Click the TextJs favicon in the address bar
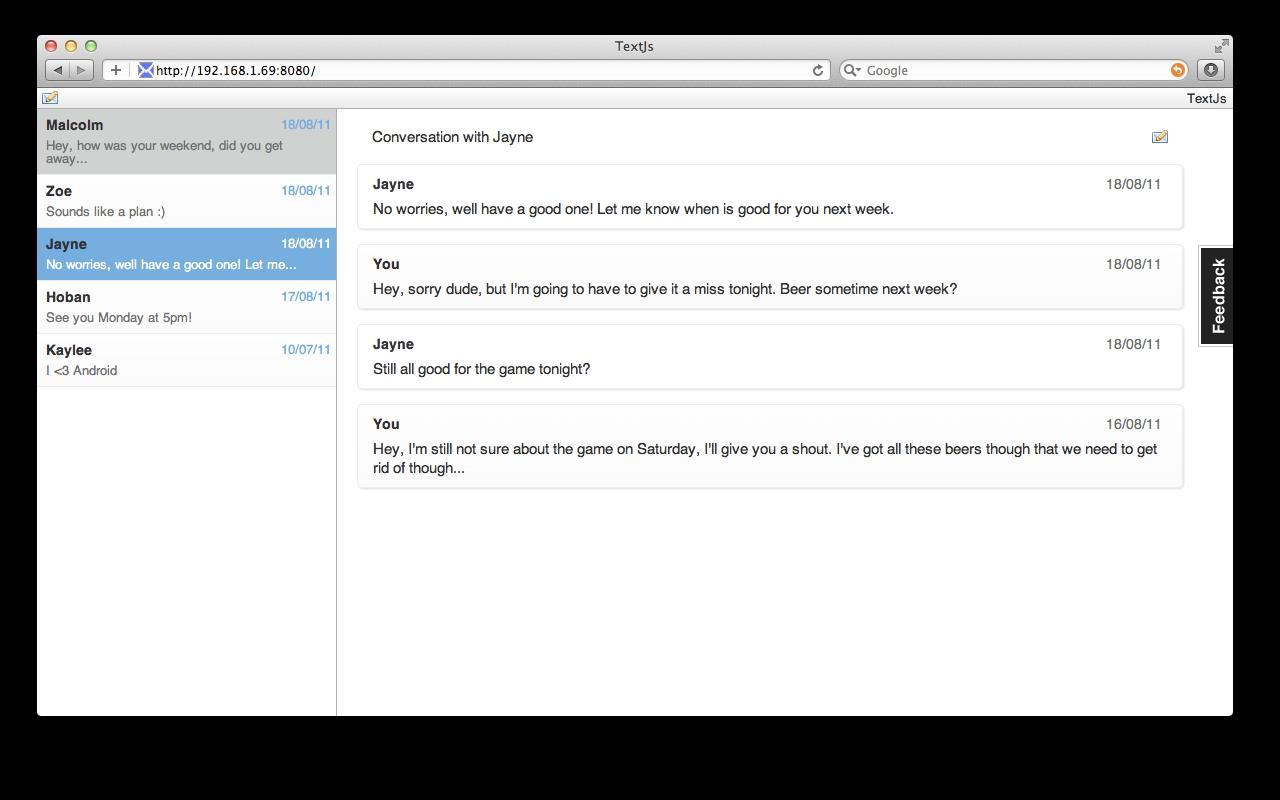This screenshot has width=1280, height=800. (143, 70)
